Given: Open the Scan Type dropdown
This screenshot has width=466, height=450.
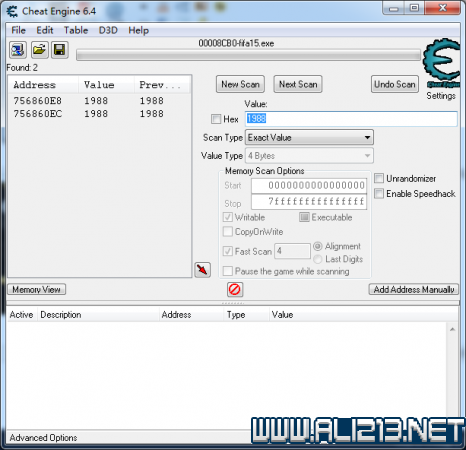Looking at the screenshot, I should coord(309,137).
